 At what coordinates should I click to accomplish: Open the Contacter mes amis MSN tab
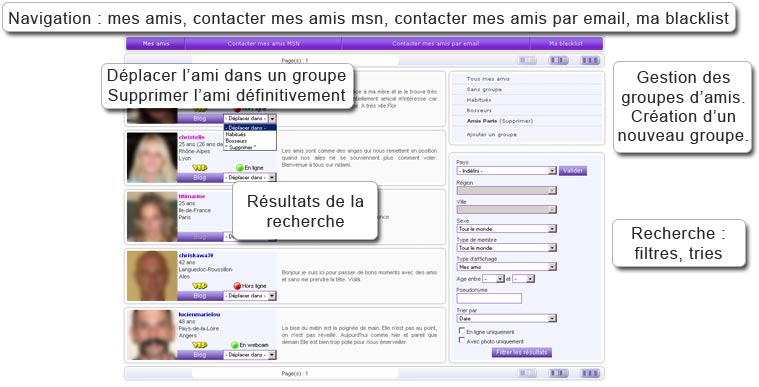[264, 44]
